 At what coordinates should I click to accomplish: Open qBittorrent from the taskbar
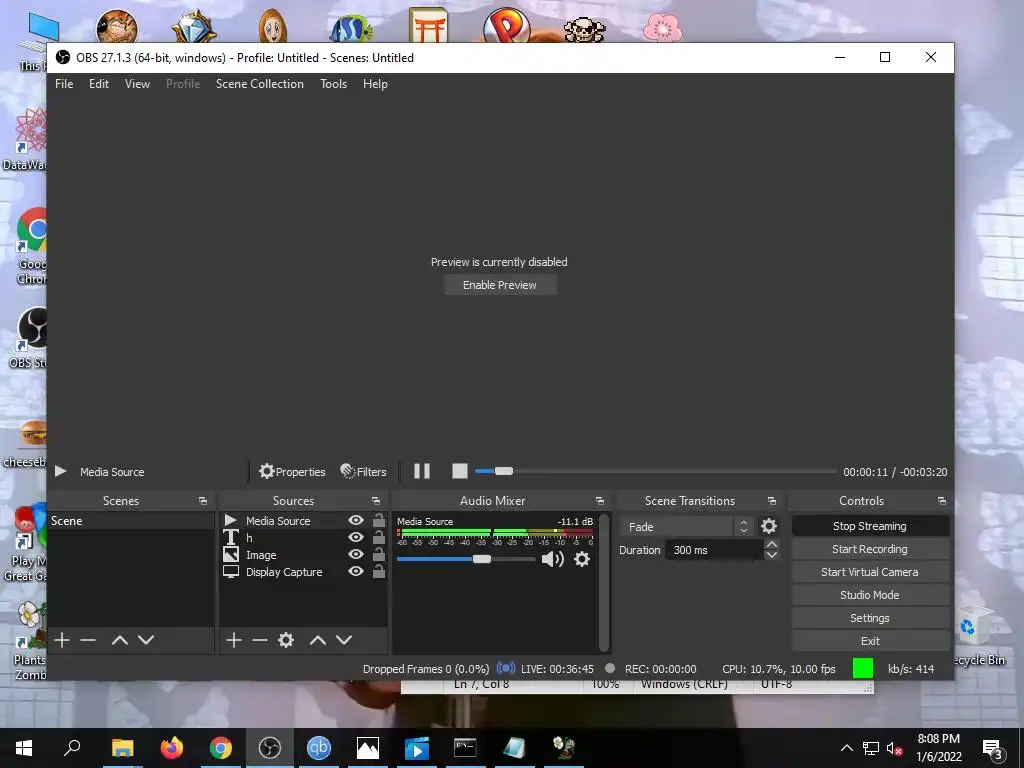319,748
